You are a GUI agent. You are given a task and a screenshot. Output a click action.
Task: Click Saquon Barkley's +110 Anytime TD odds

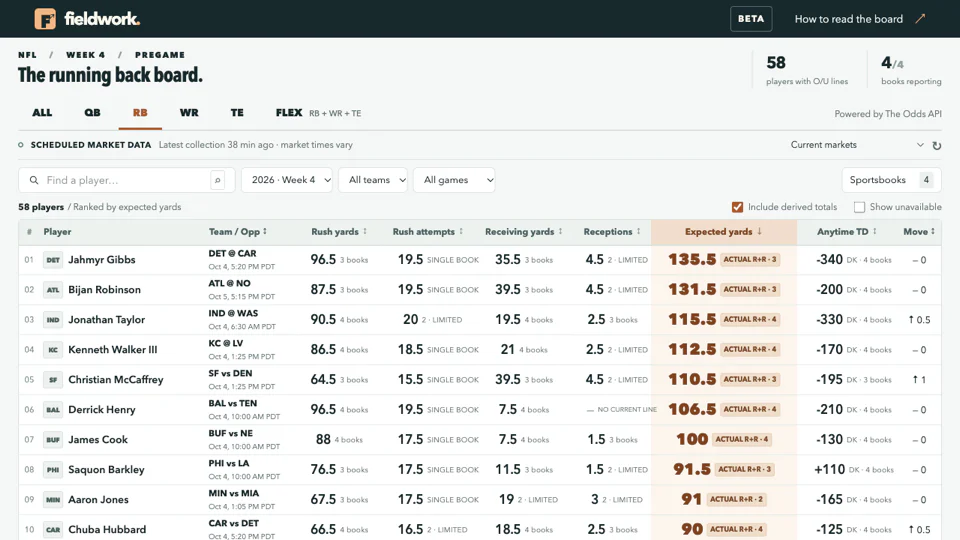pos(830,470)
